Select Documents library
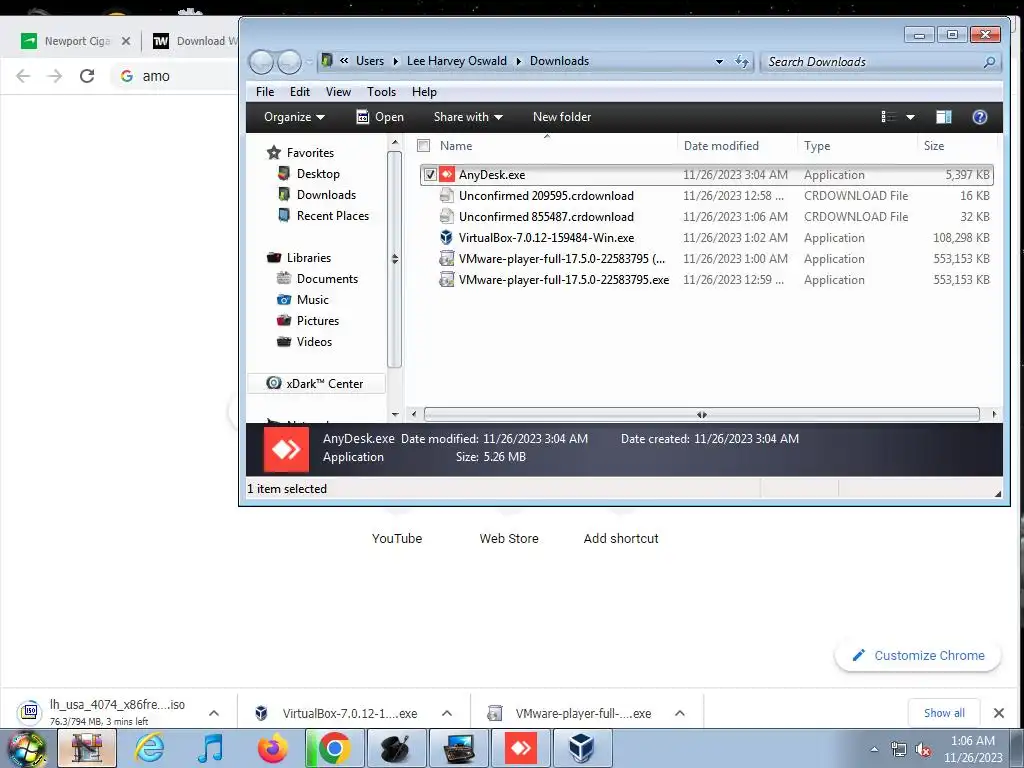 [327, 279]
